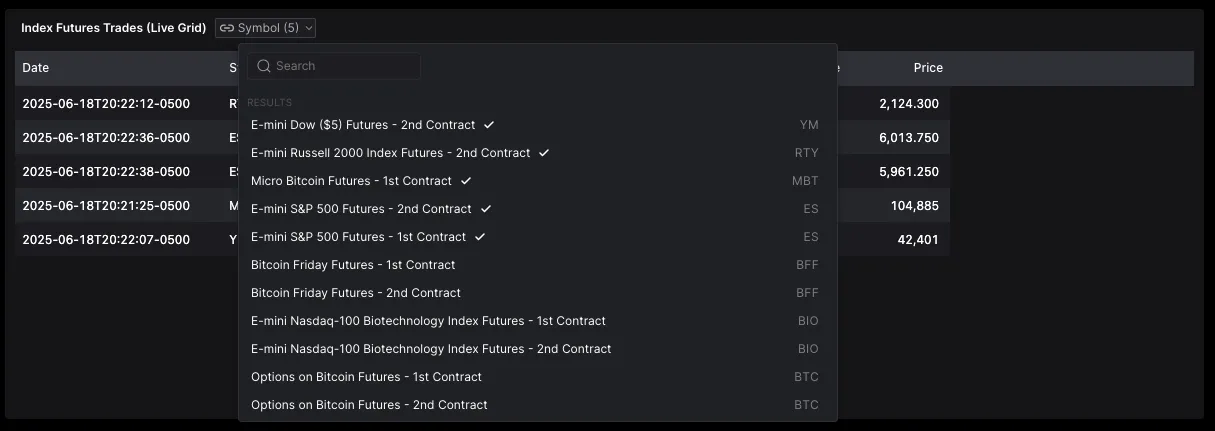The width and height of the screenshot is (1215, 431).
Task: Click checkmark next to E-mini Dow Futures
Action: (489, 125)
